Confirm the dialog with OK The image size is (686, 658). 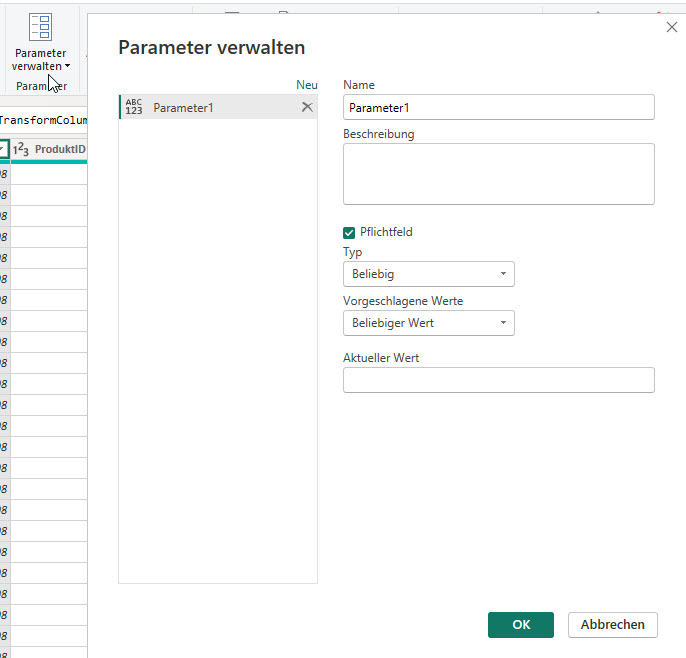[520, 625]
